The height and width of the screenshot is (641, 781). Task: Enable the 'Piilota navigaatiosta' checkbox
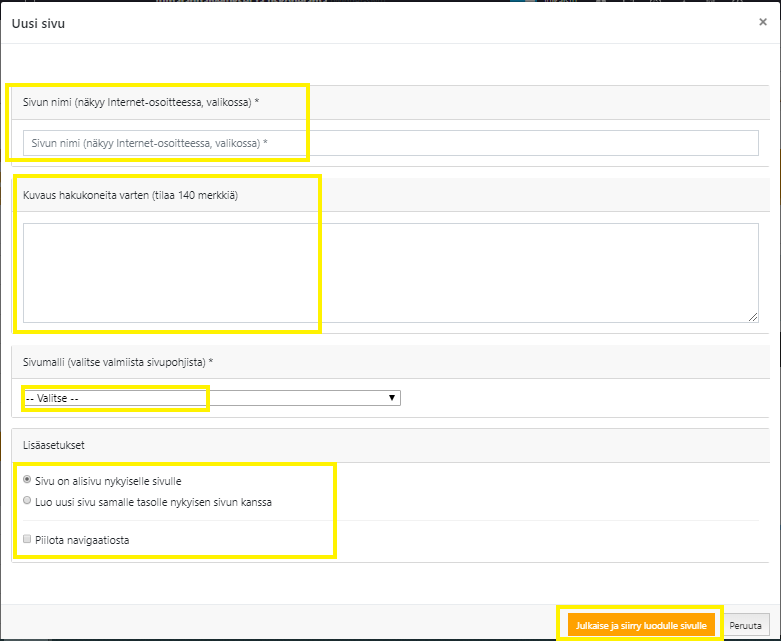click(27, 539)
